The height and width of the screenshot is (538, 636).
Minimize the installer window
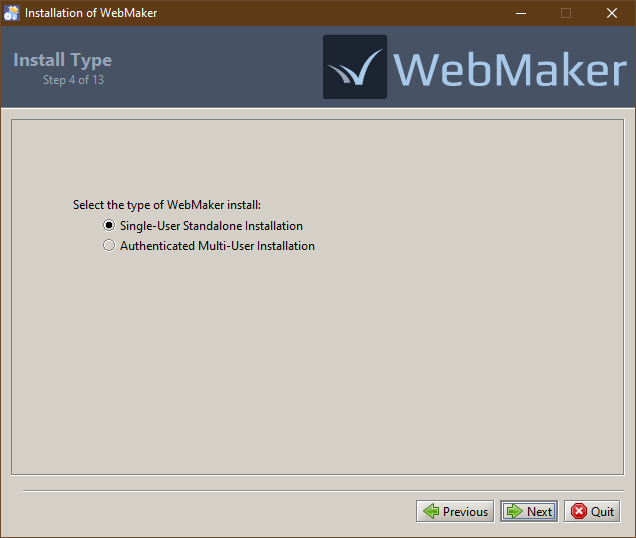pyautogui.click(x=520, y=13)
